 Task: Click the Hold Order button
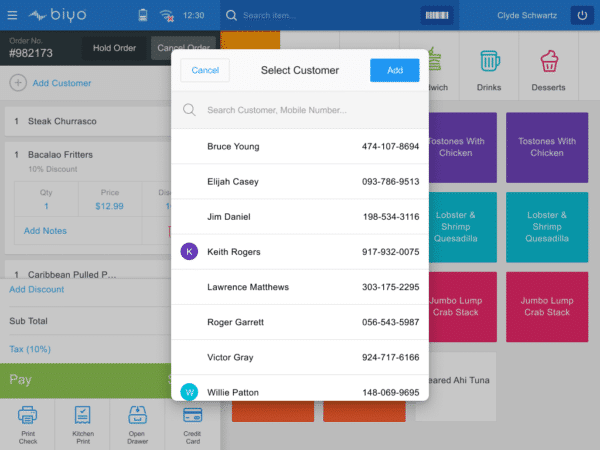pos(114,48)
